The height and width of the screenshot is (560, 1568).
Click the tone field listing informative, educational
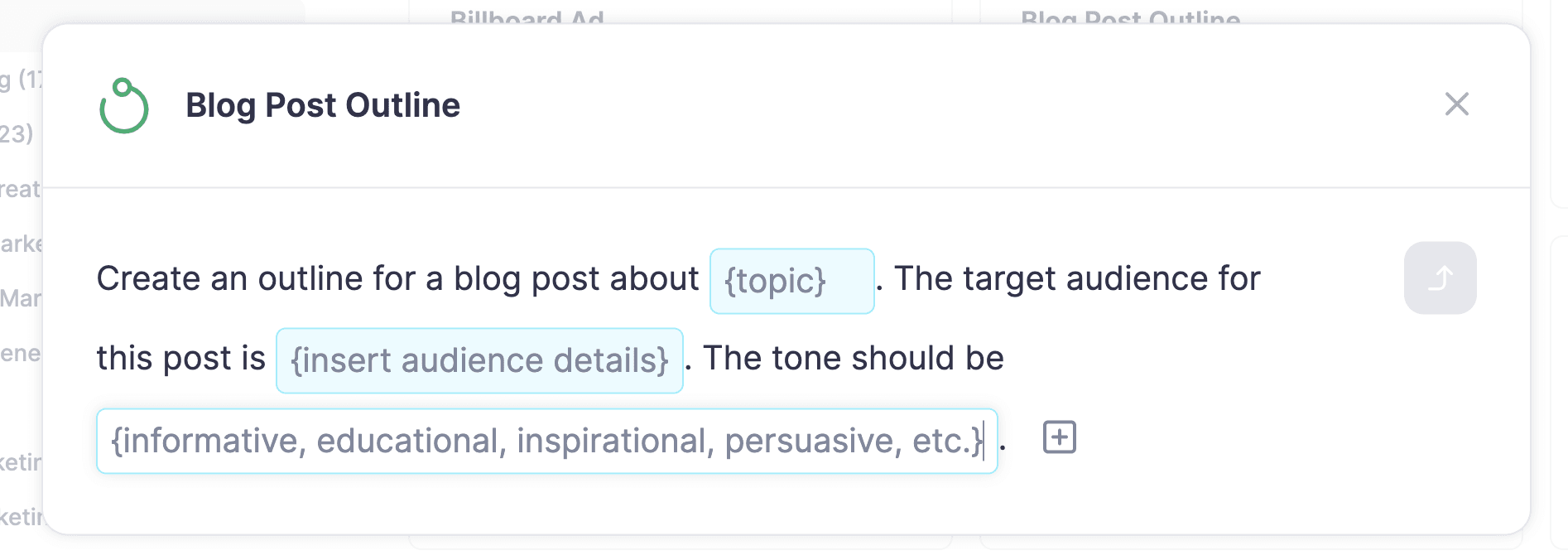click(546, 441)
